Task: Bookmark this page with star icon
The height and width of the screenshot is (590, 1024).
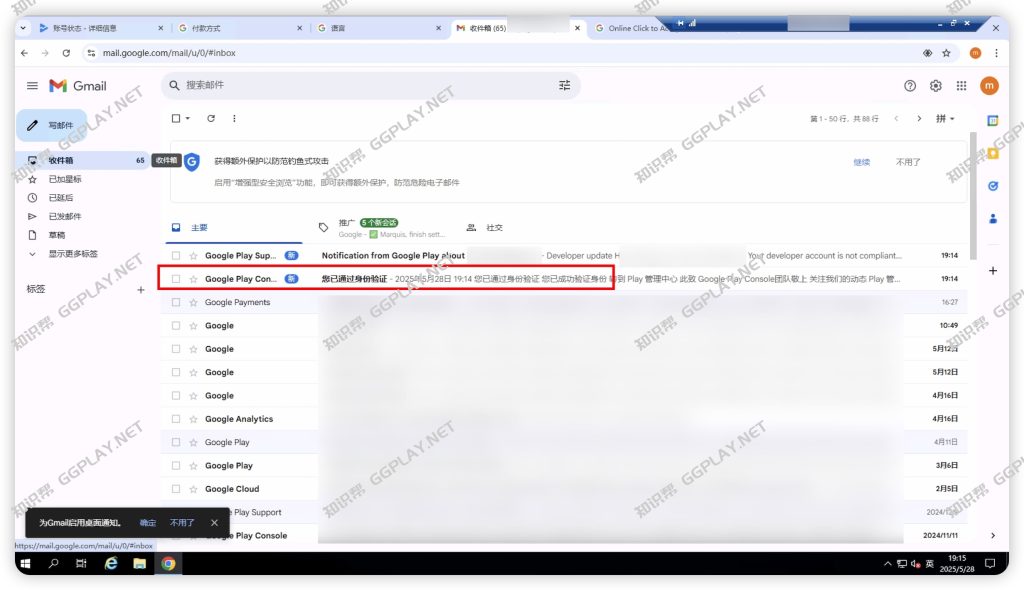Action: [946, 53]
